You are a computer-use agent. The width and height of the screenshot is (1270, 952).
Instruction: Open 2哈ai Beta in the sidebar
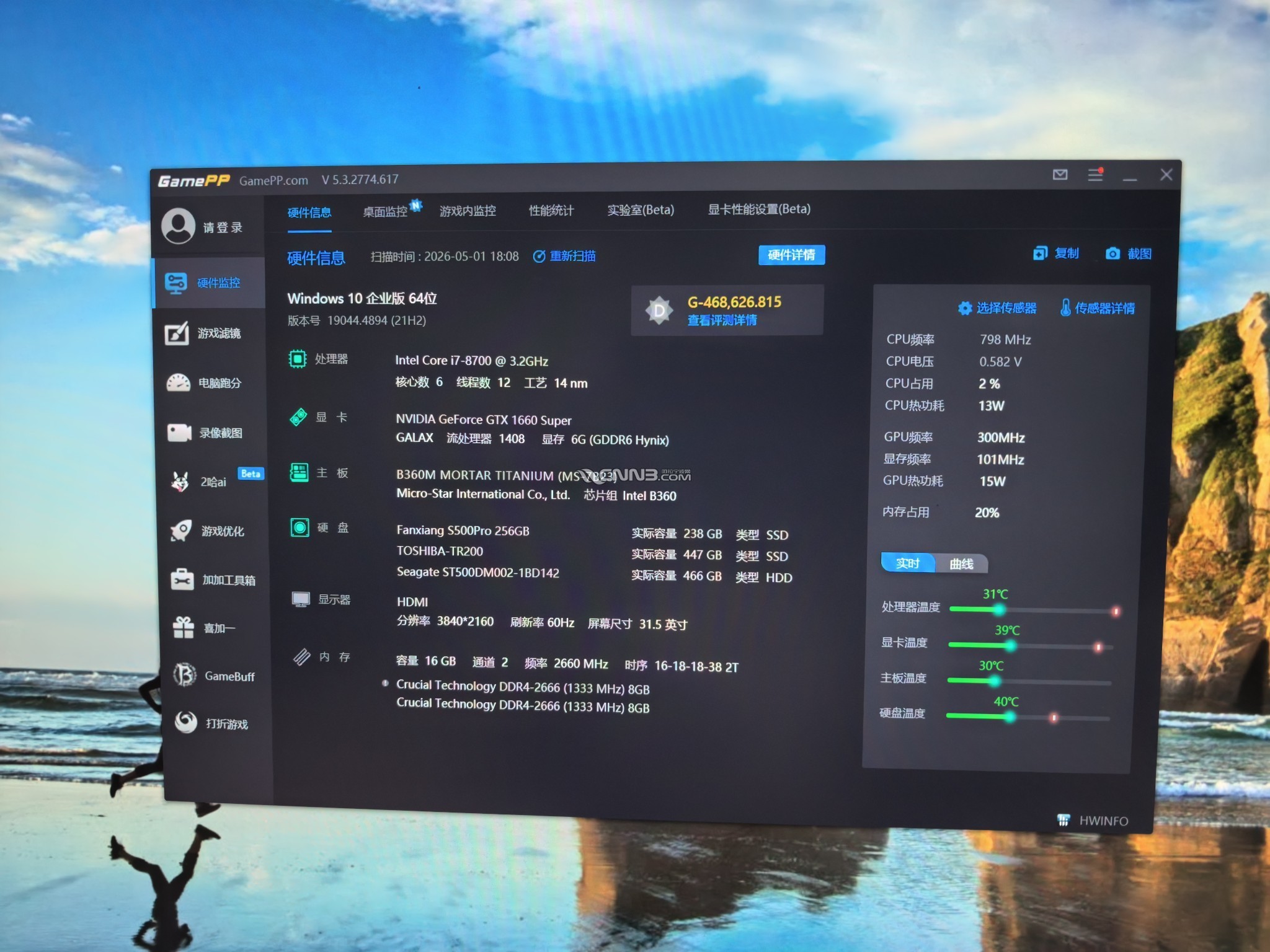[x=214, y=481]
